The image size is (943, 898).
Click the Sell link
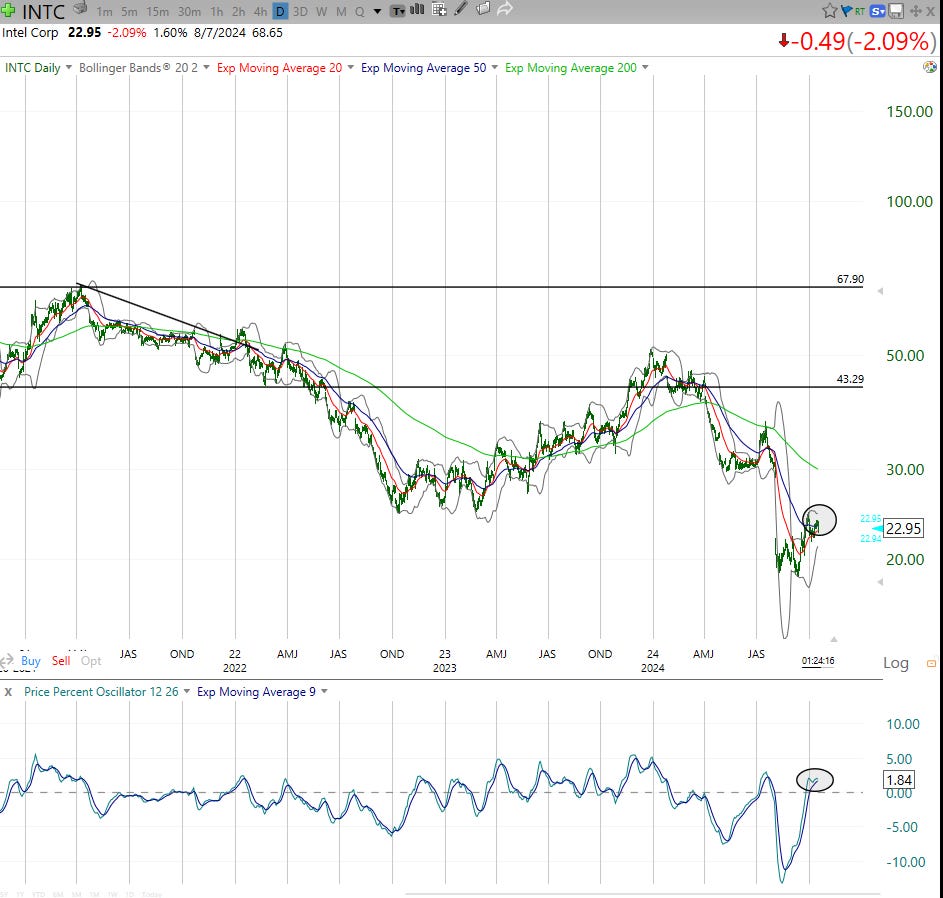click(x=61, y=660)
